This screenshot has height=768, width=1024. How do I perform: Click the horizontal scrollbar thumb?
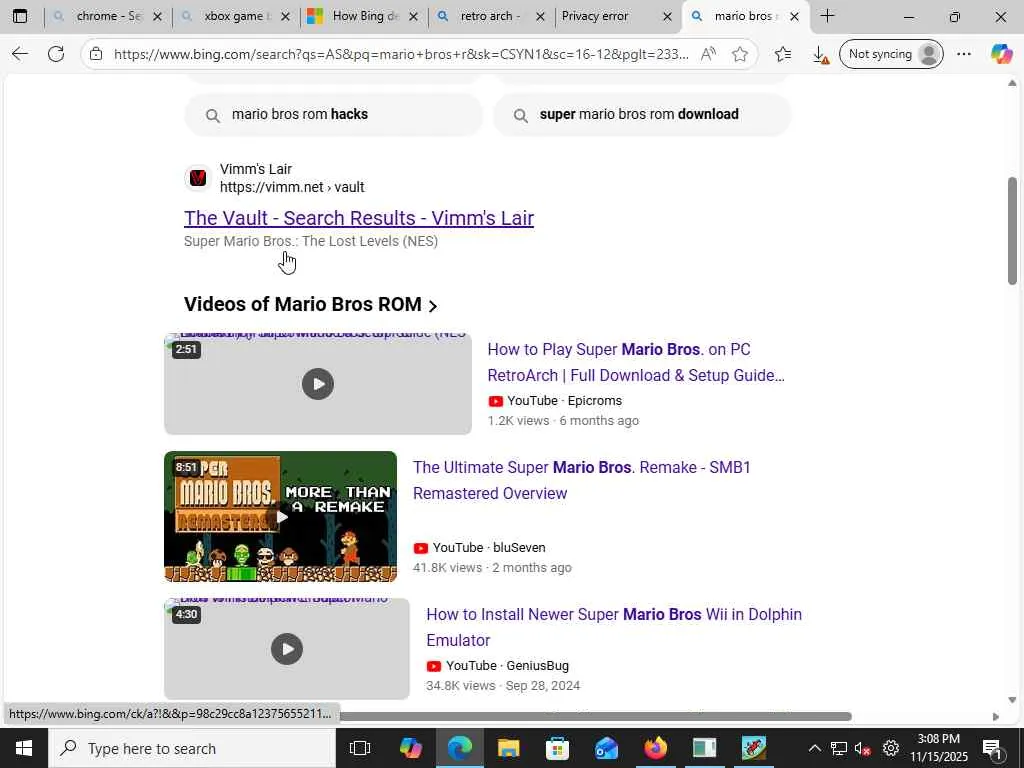[x=596, y=716]
